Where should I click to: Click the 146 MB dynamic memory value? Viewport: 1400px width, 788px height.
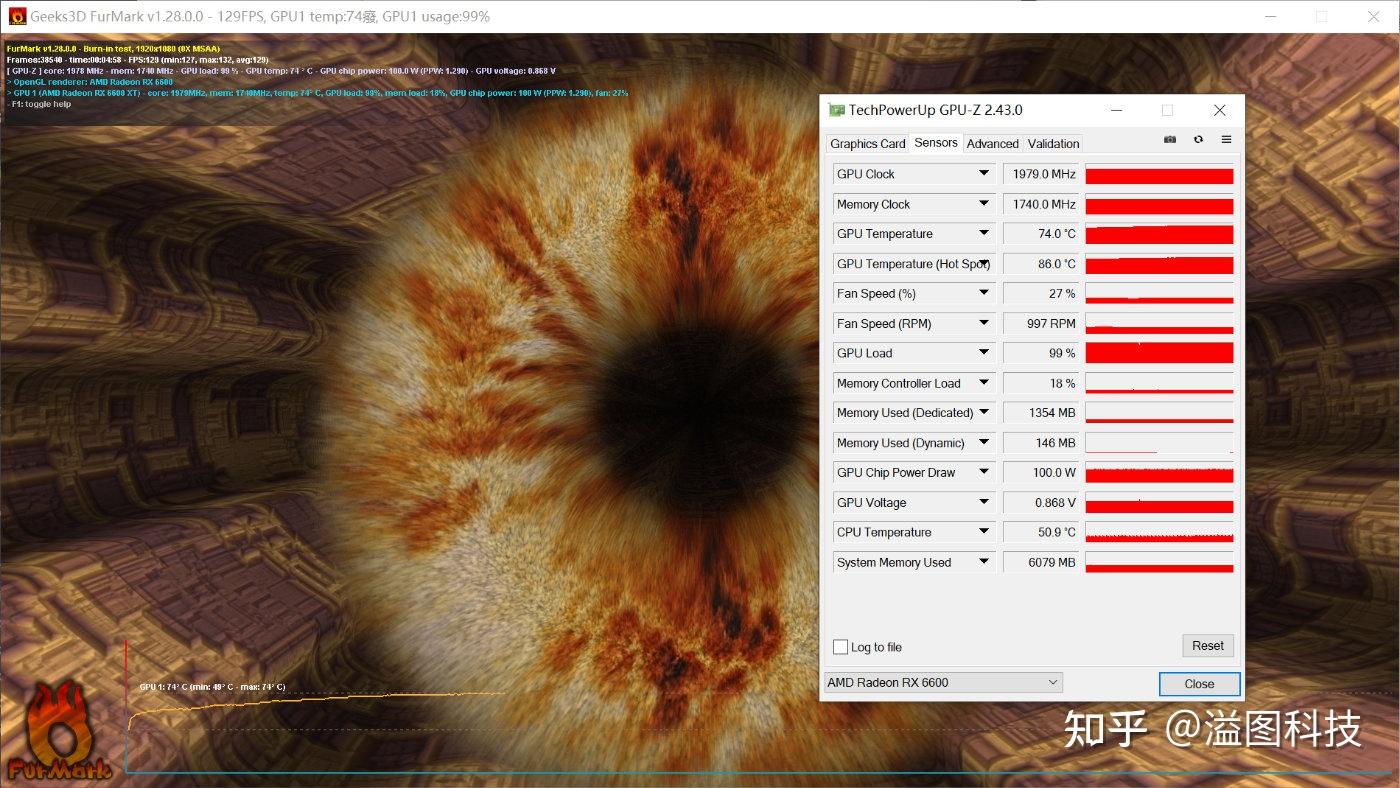(1041, 443)
